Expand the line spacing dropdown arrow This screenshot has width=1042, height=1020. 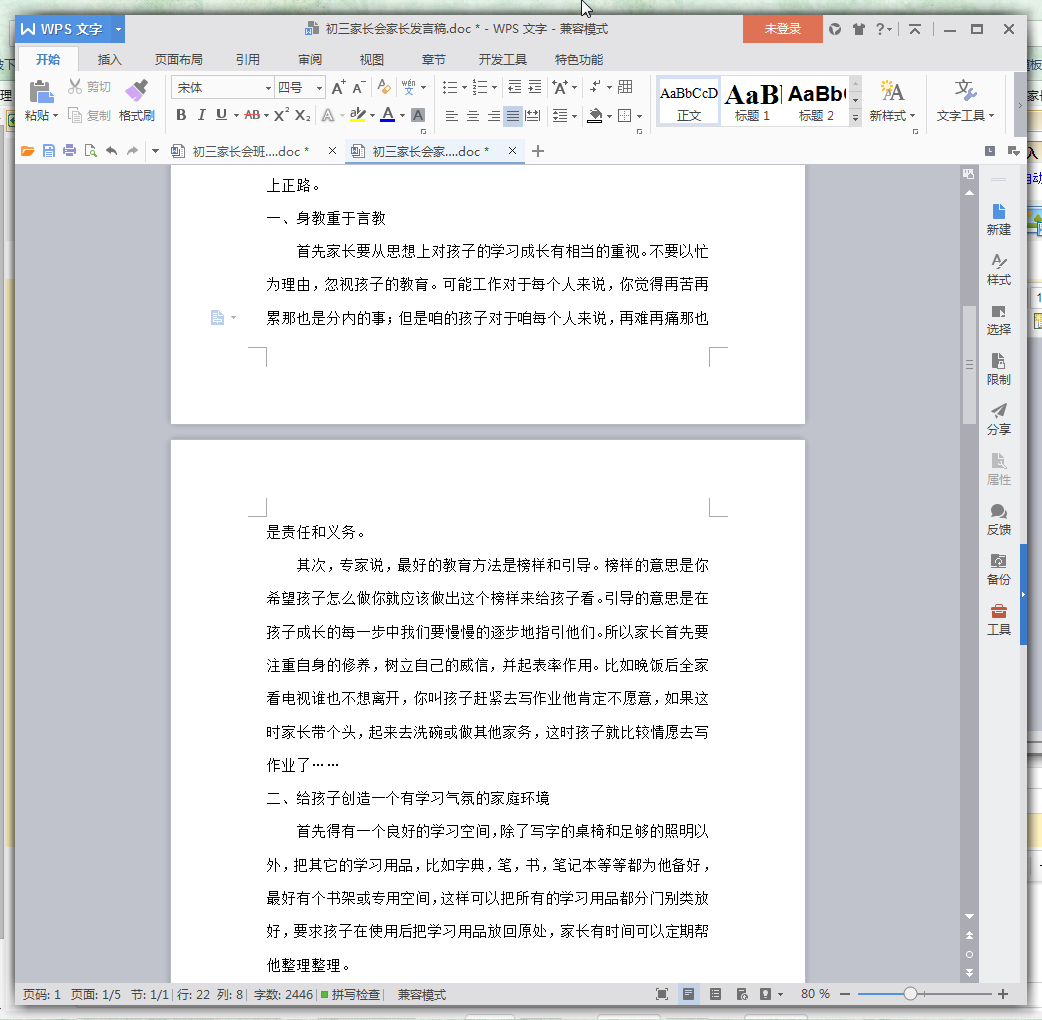pyautogui.click(x=574, y=116)
